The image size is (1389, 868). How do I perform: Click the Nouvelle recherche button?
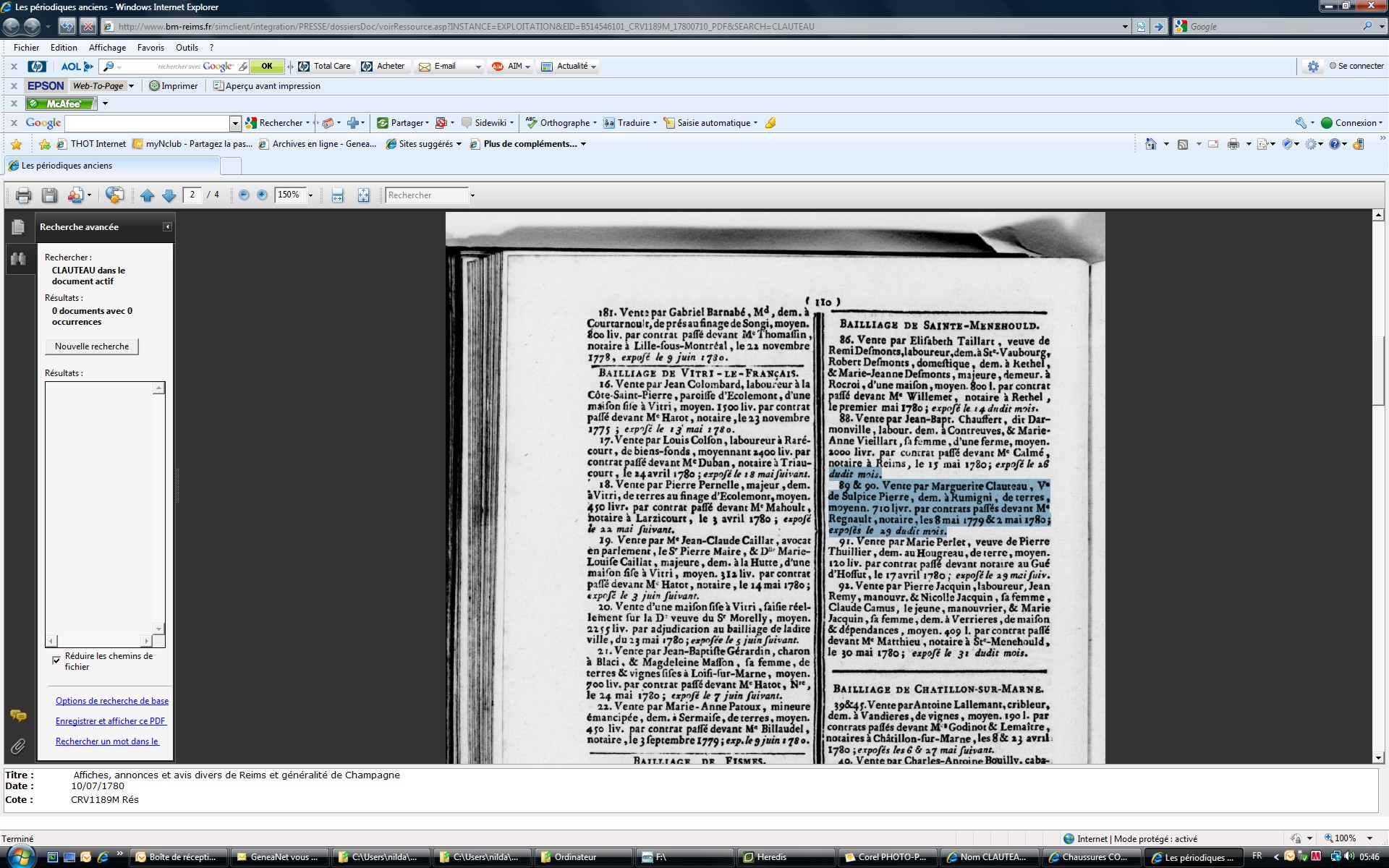point(92,346)
